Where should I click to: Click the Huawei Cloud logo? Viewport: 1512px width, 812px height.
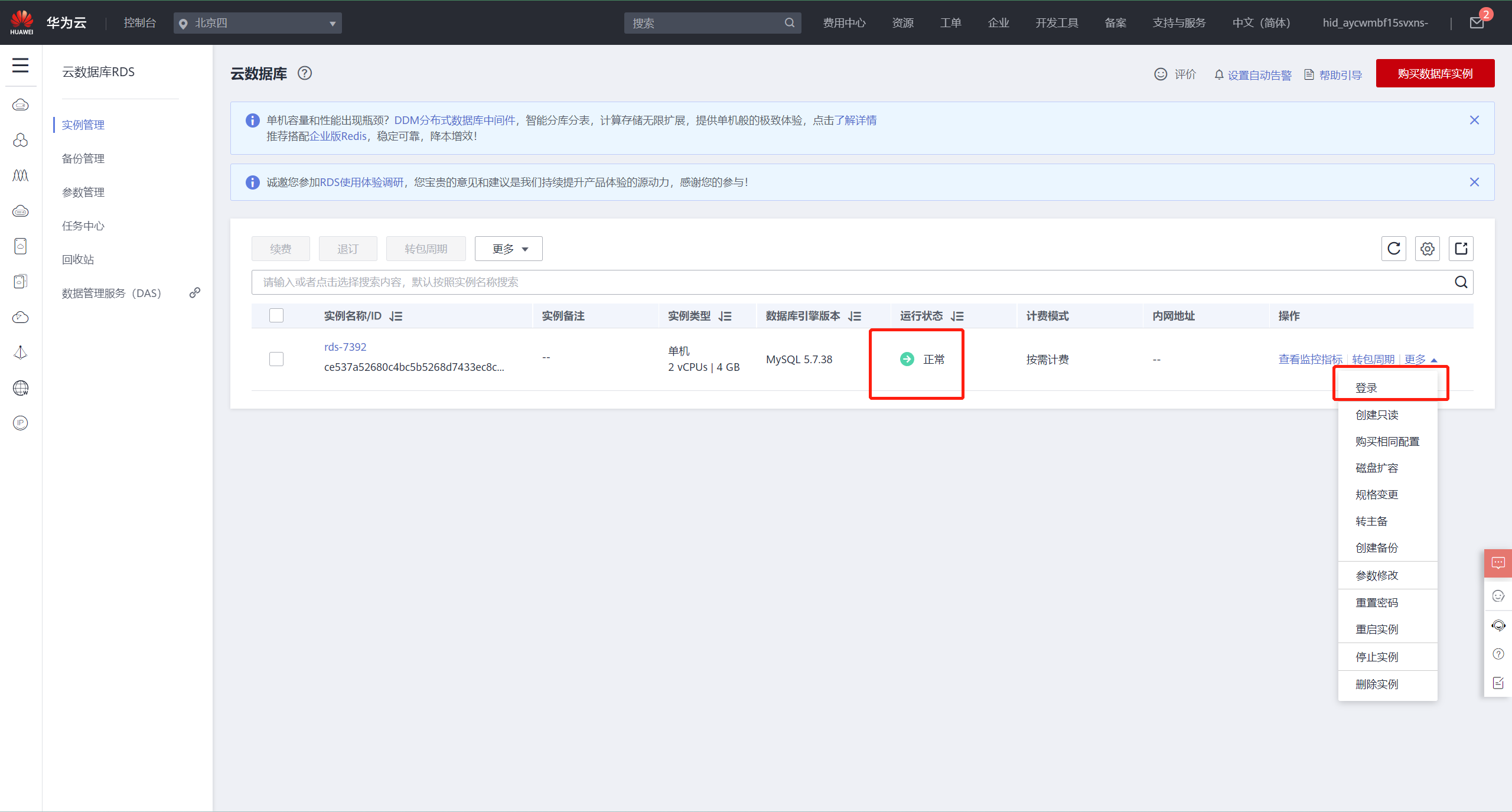[x=22, y=22]
